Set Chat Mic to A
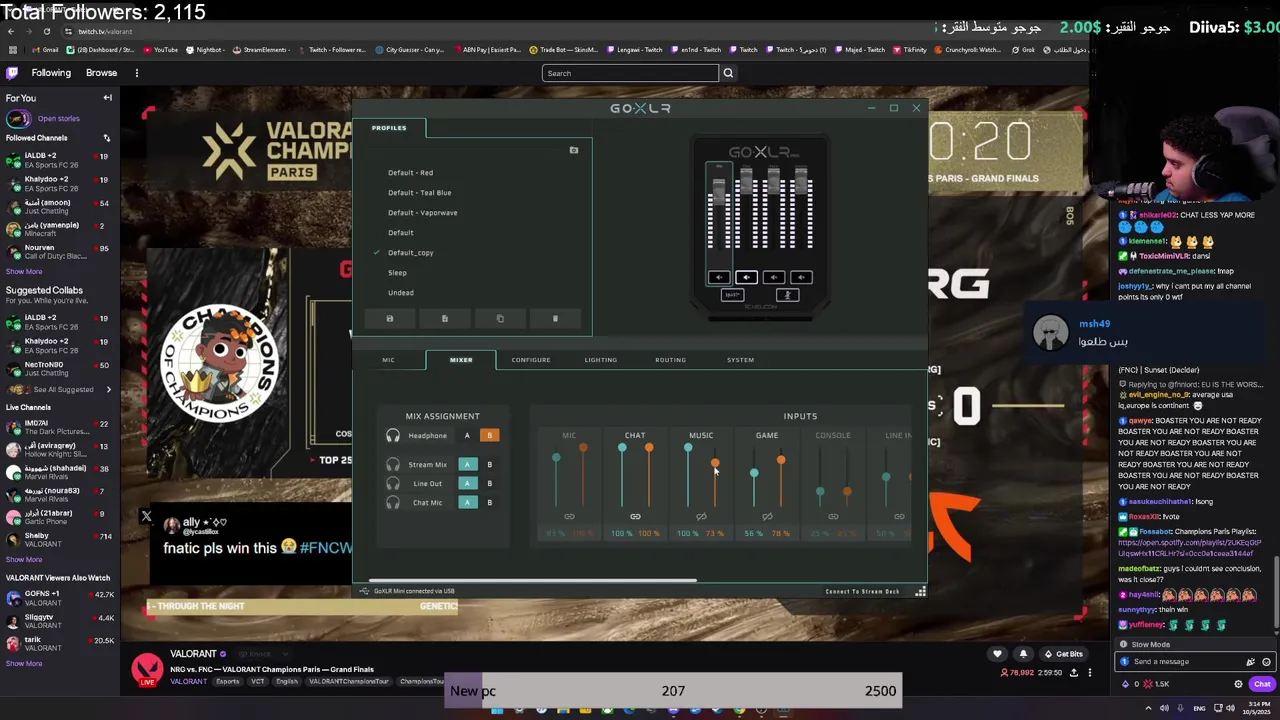The width and height of the screenshot is (1280, 720). [467, 503]
